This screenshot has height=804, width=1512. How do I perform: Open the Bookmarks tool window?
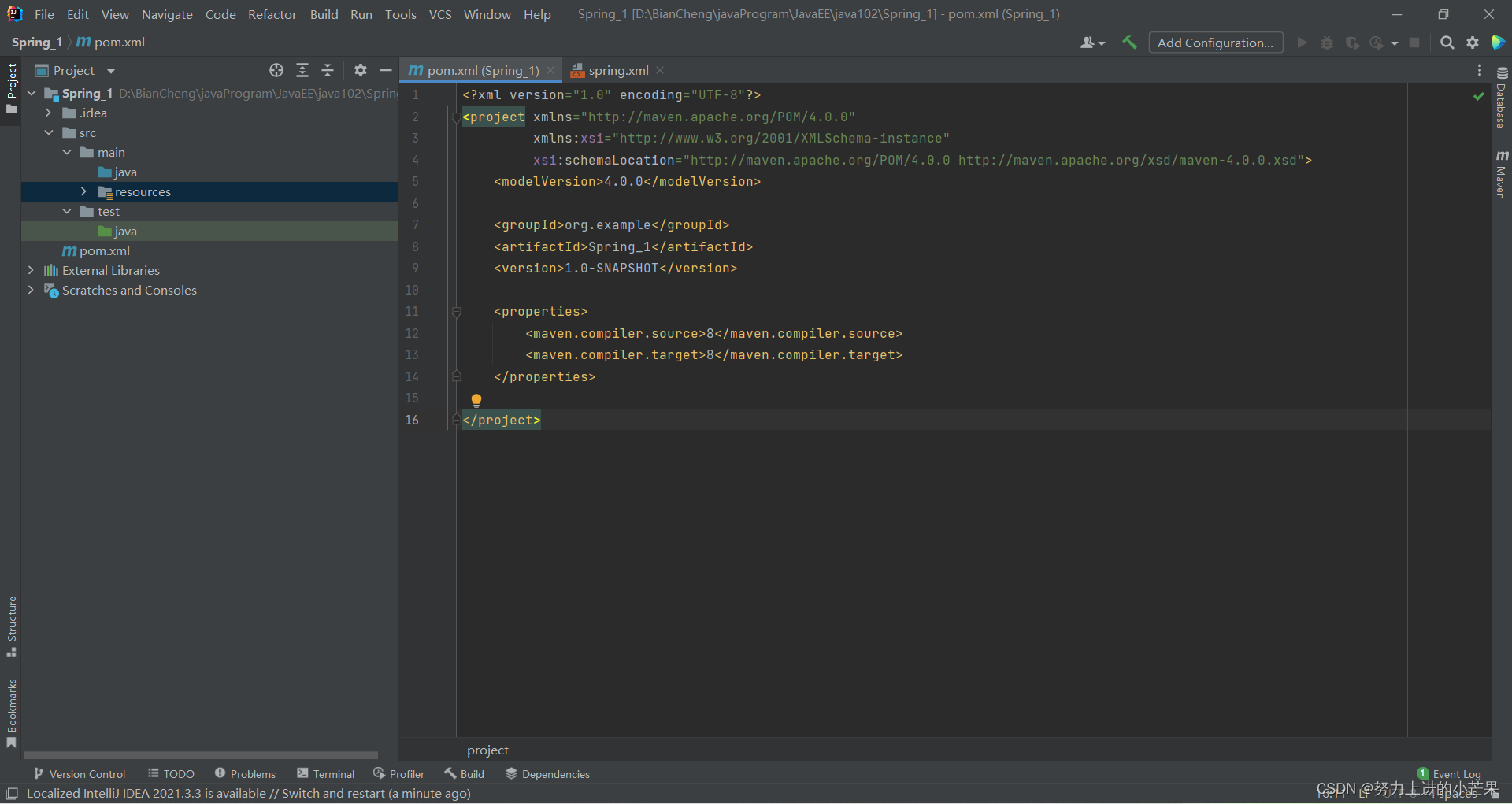[x=11, y=713]
